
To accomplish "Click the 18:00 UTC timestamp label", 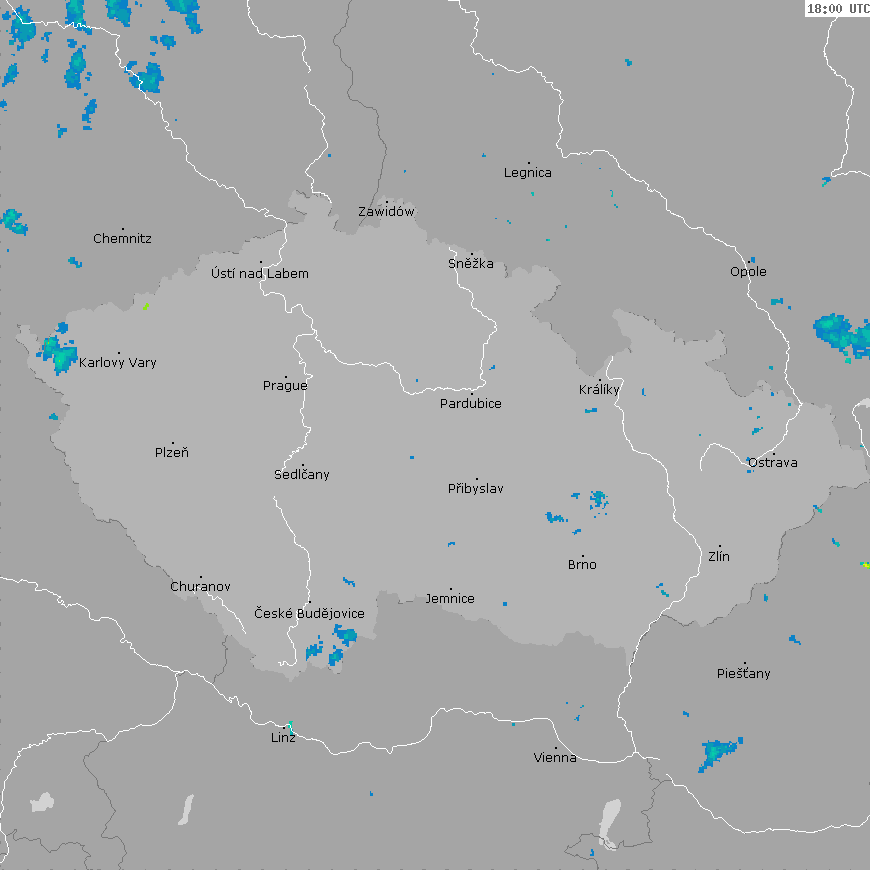I will click(x=837, y=9).
